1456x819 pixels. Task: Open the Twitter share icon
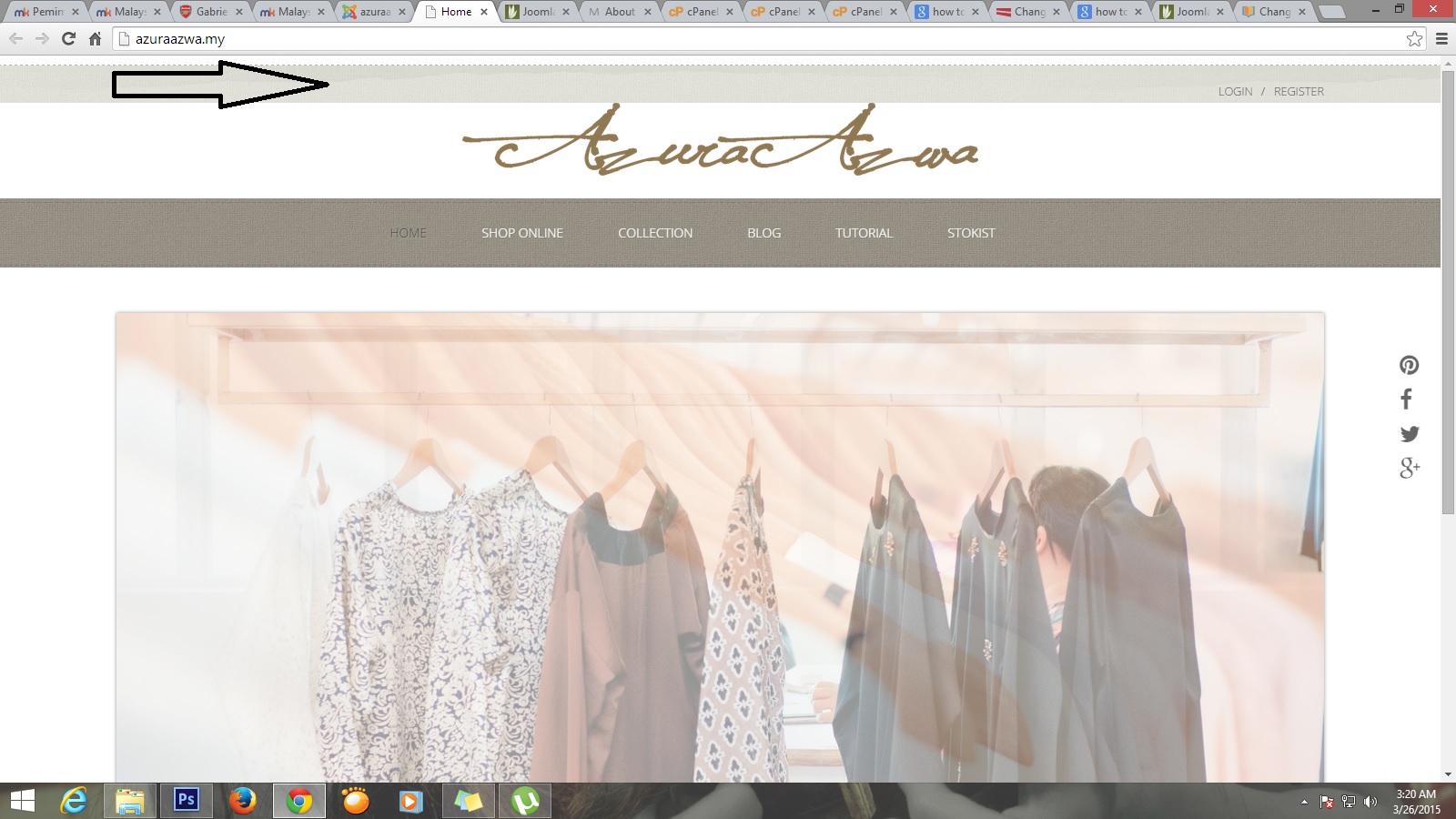1410,434
